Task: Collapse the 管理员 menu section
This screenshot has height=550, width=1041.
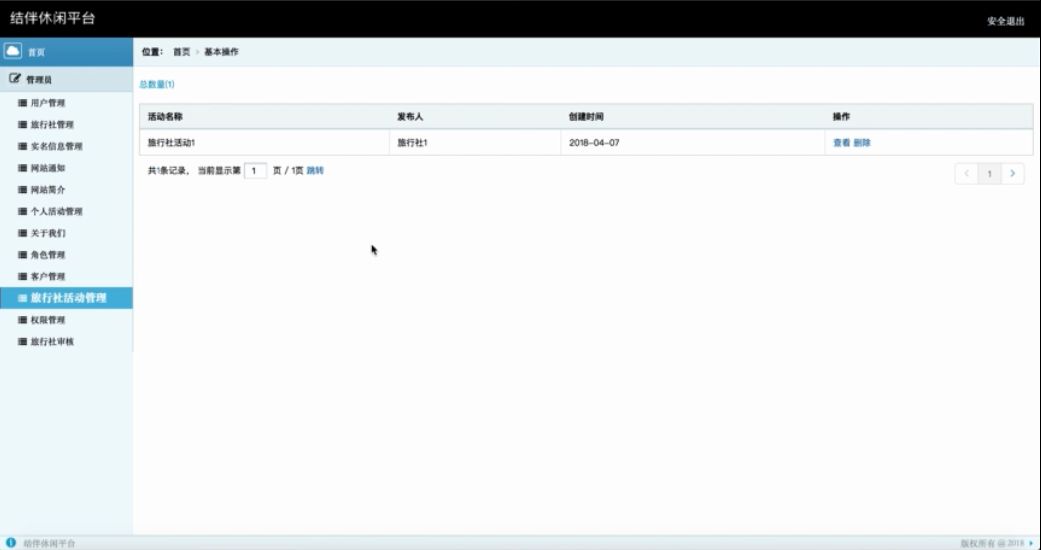Action: point(66,80)
